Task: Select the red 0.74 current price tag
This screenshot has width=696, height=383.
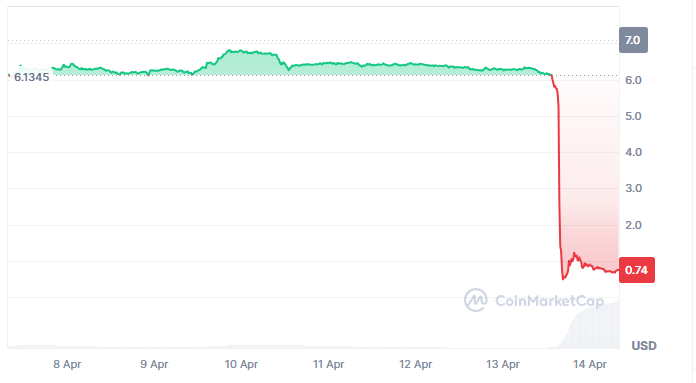Action: (637, 270)
